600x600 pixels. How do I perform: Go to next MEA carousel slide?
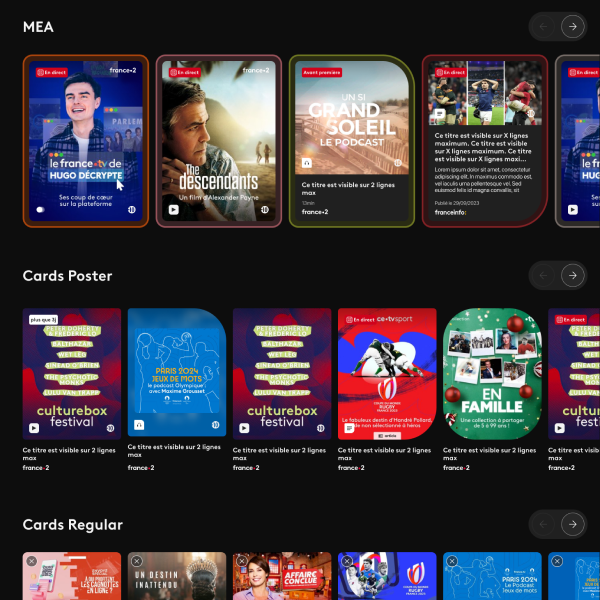tap(572, 27)
